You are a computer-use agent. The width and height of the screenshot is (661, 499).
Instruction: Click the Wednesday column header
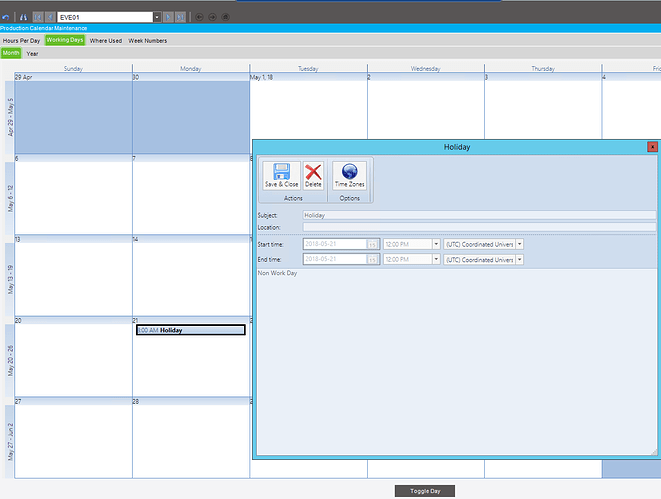(x=425, y=68)
